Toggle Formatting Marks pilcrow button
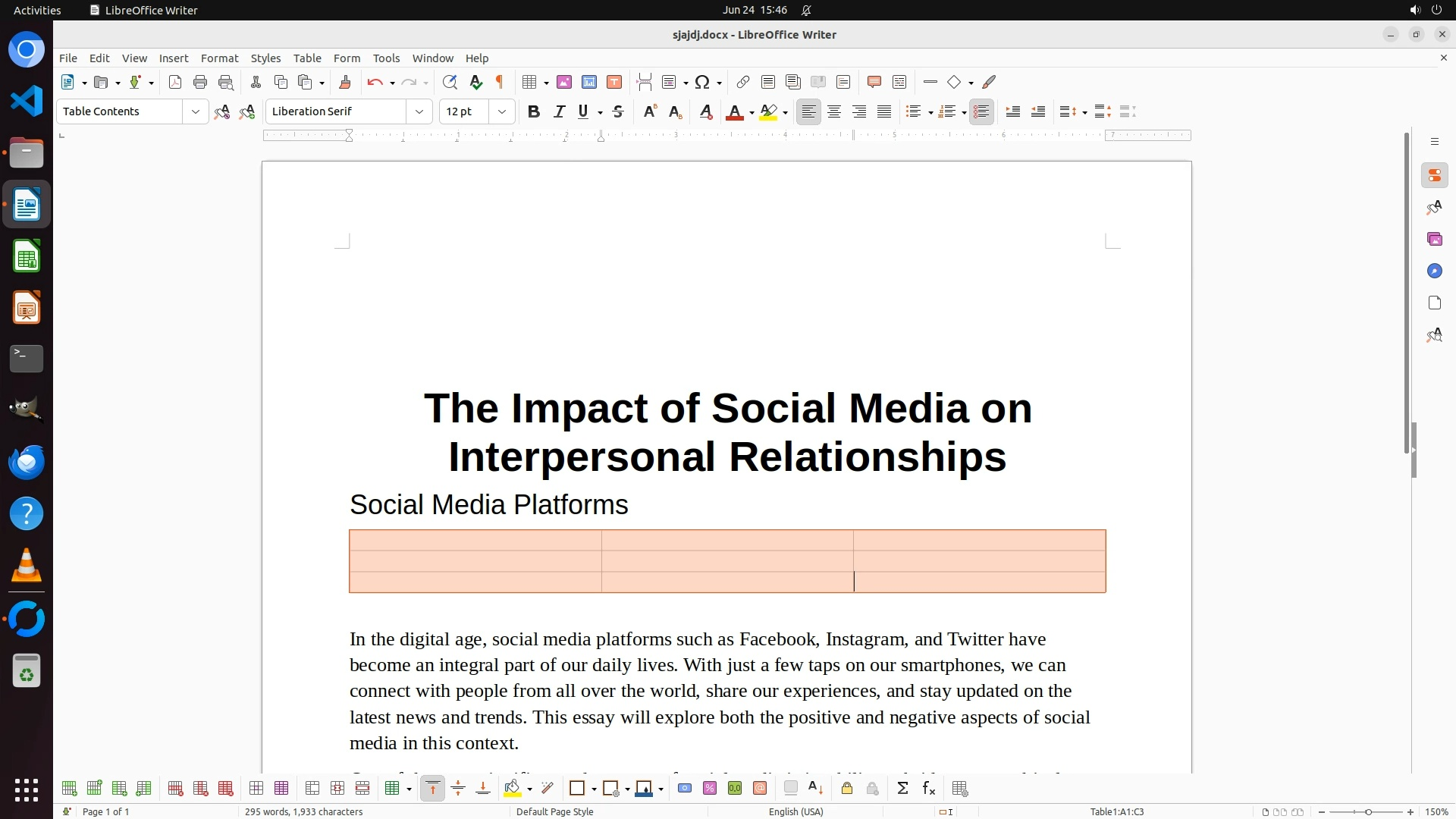 500,82
